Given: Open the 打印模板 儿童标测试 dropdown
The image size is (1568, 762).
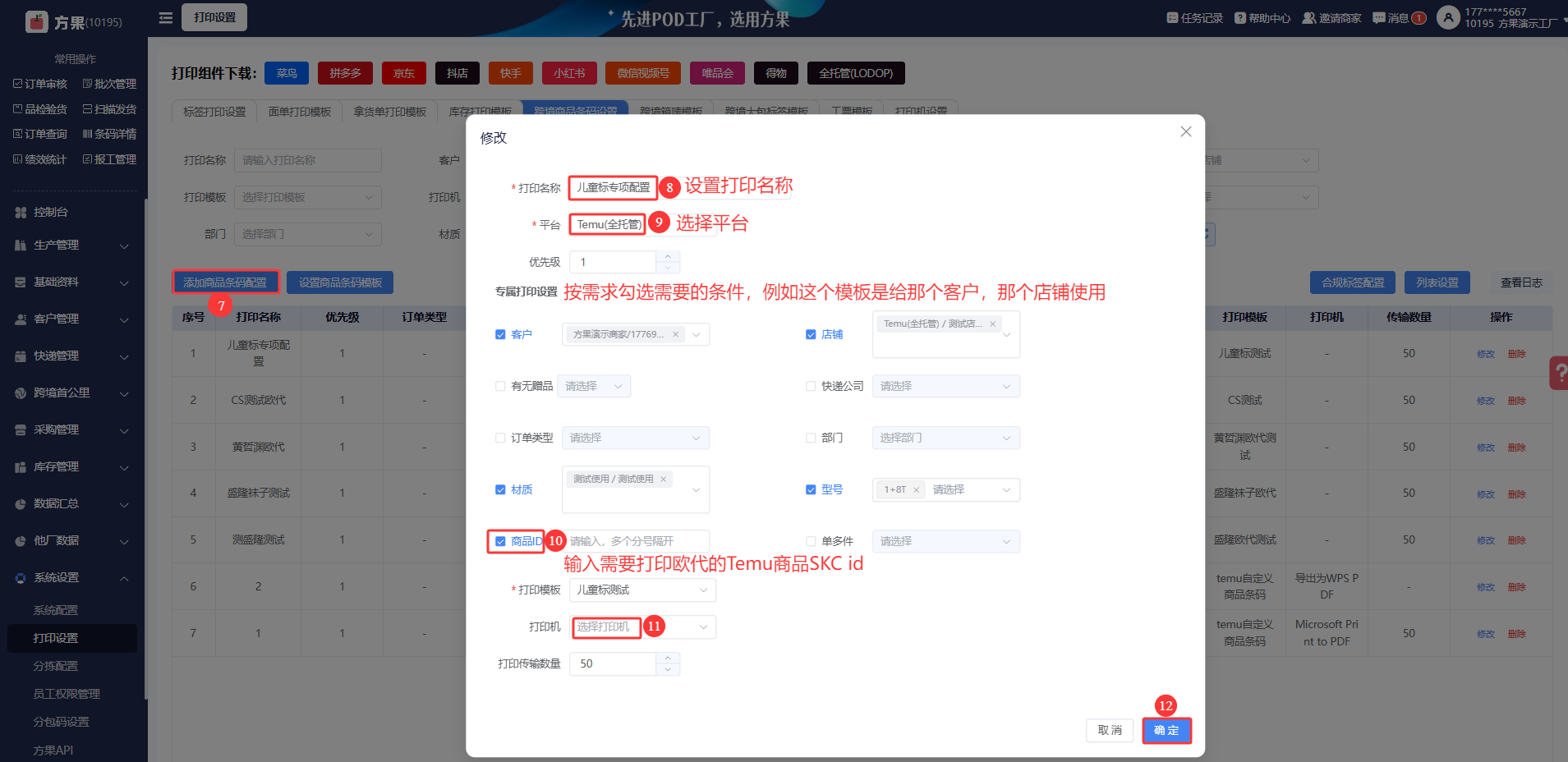Looking at the screenshot, I should coord(642,590).
